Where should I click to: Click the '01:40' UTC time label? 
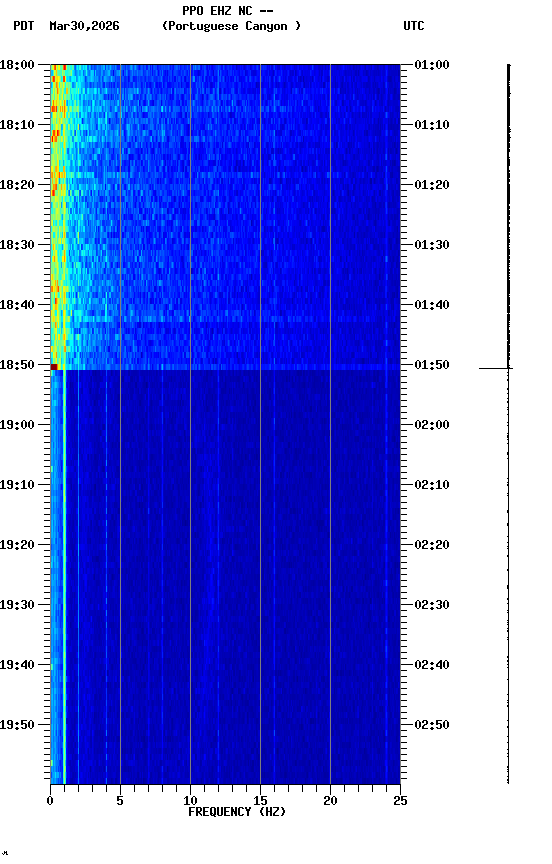432,305
